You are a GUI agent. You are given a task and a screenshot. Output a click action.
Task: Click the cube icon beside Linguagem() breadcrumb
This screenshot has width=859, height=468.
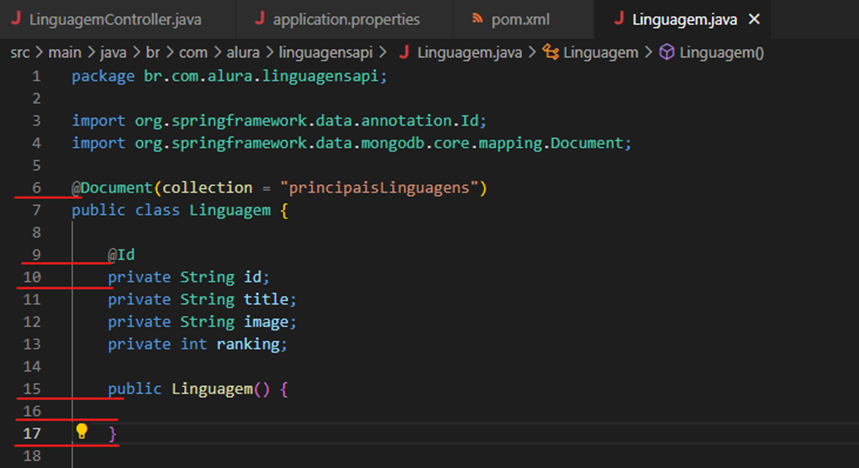[667, 52]
